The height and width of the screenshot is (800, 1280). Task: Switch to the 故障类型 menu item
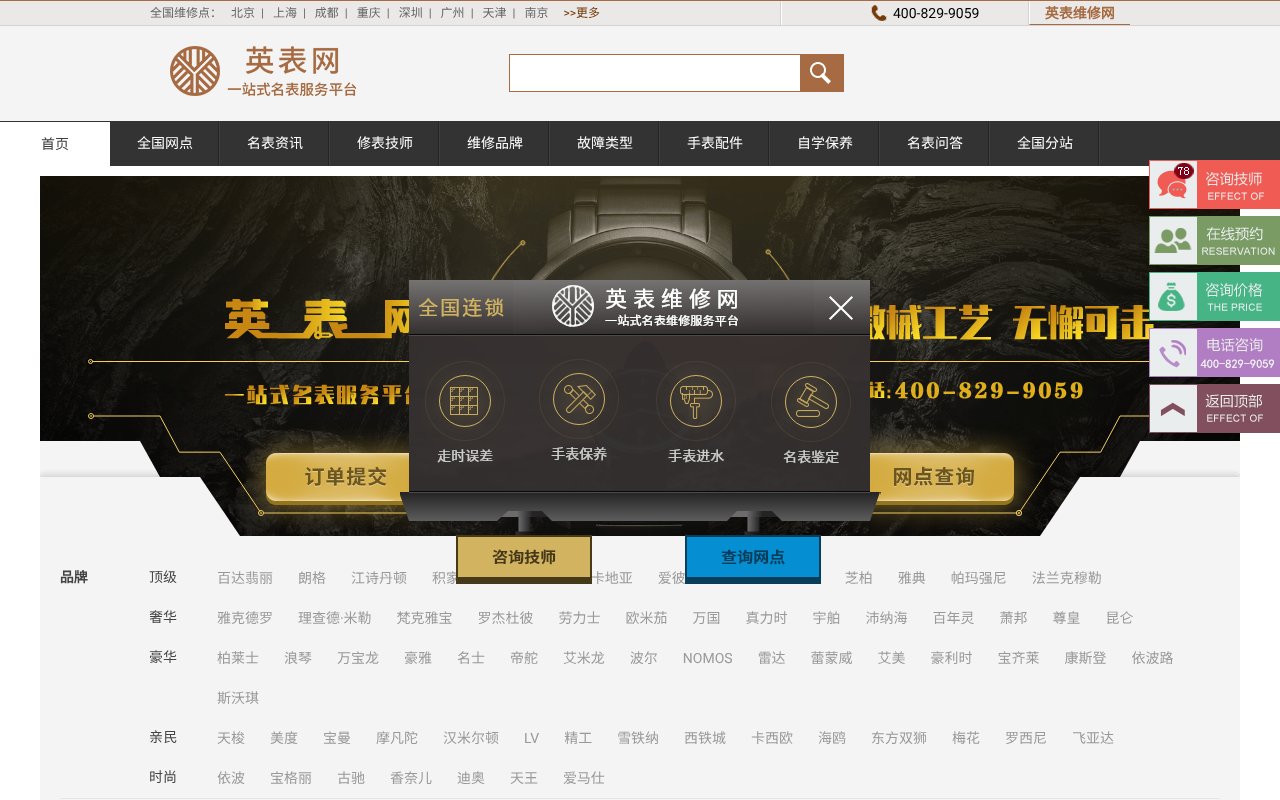(x=604, y=143)
